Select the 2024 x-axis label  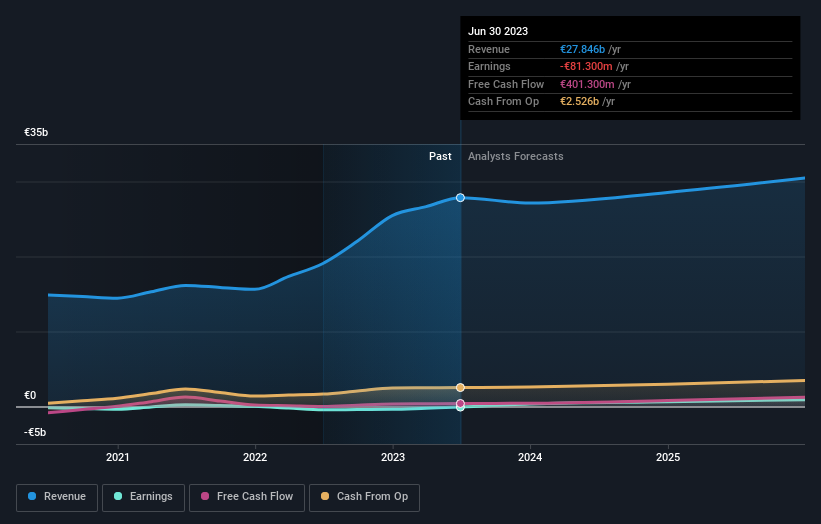[x=530, y=457]
